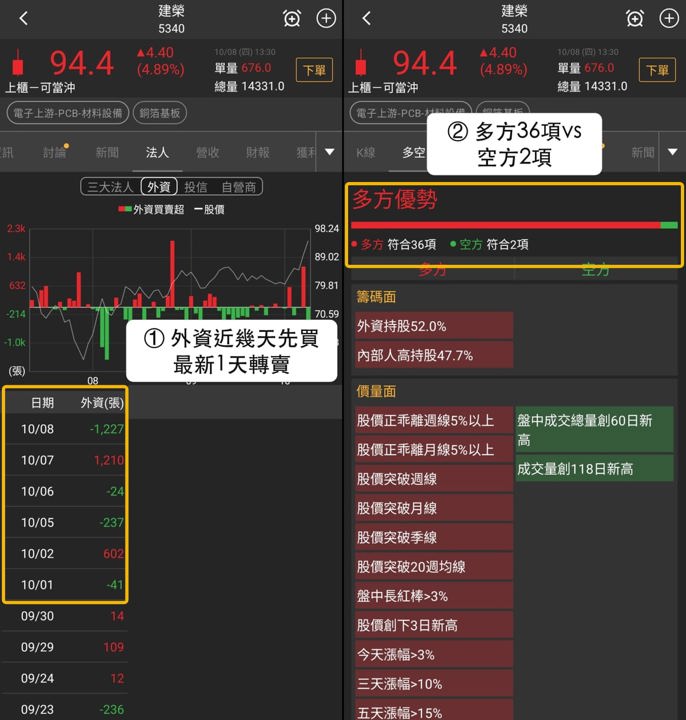Open 三天漲幅>10% indicator
This screenshot has height=720, width=686.
tap(433, 684)
